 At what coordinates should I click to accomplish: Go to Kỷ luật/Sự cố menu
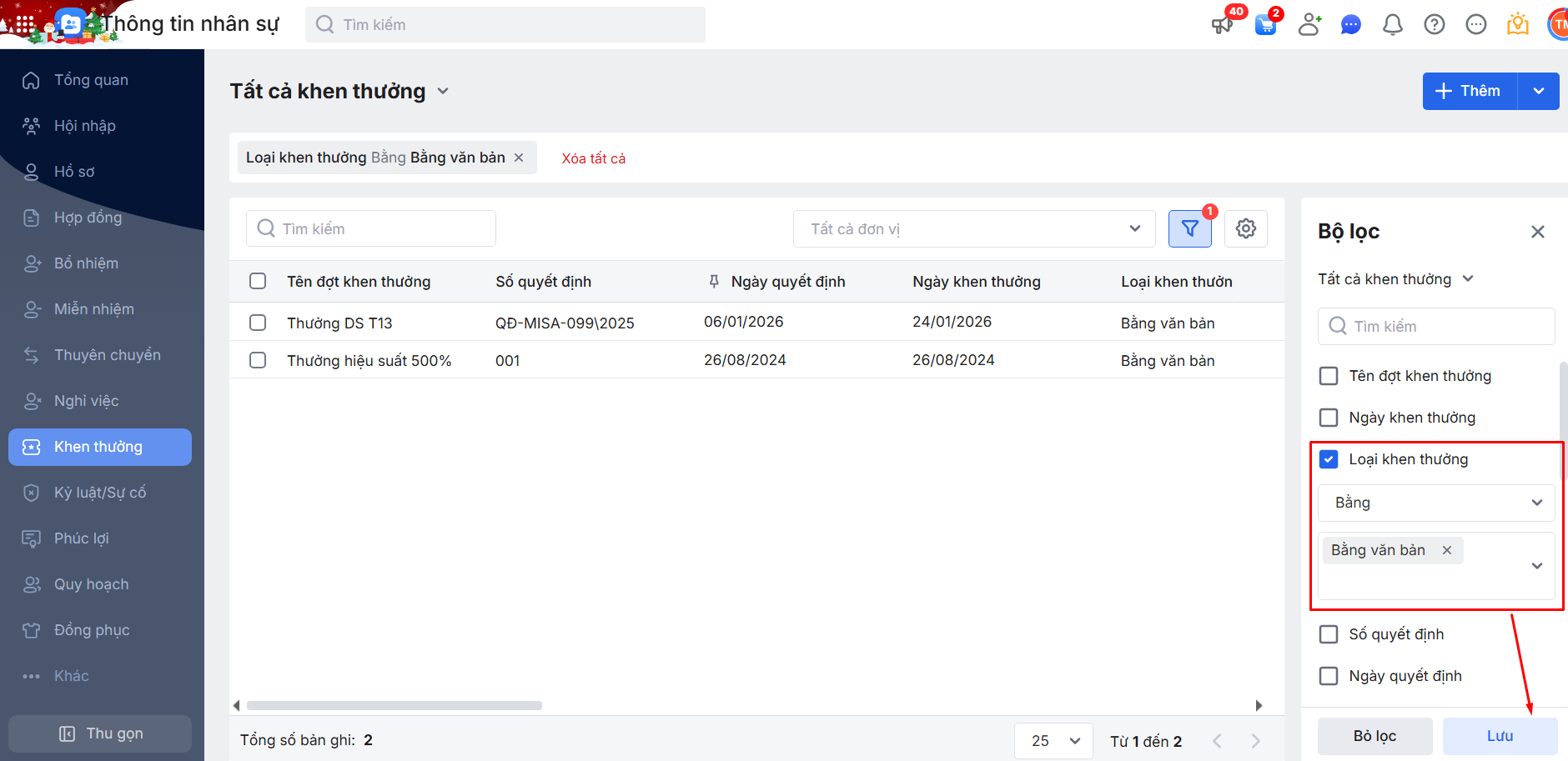(x=100, y=493)
